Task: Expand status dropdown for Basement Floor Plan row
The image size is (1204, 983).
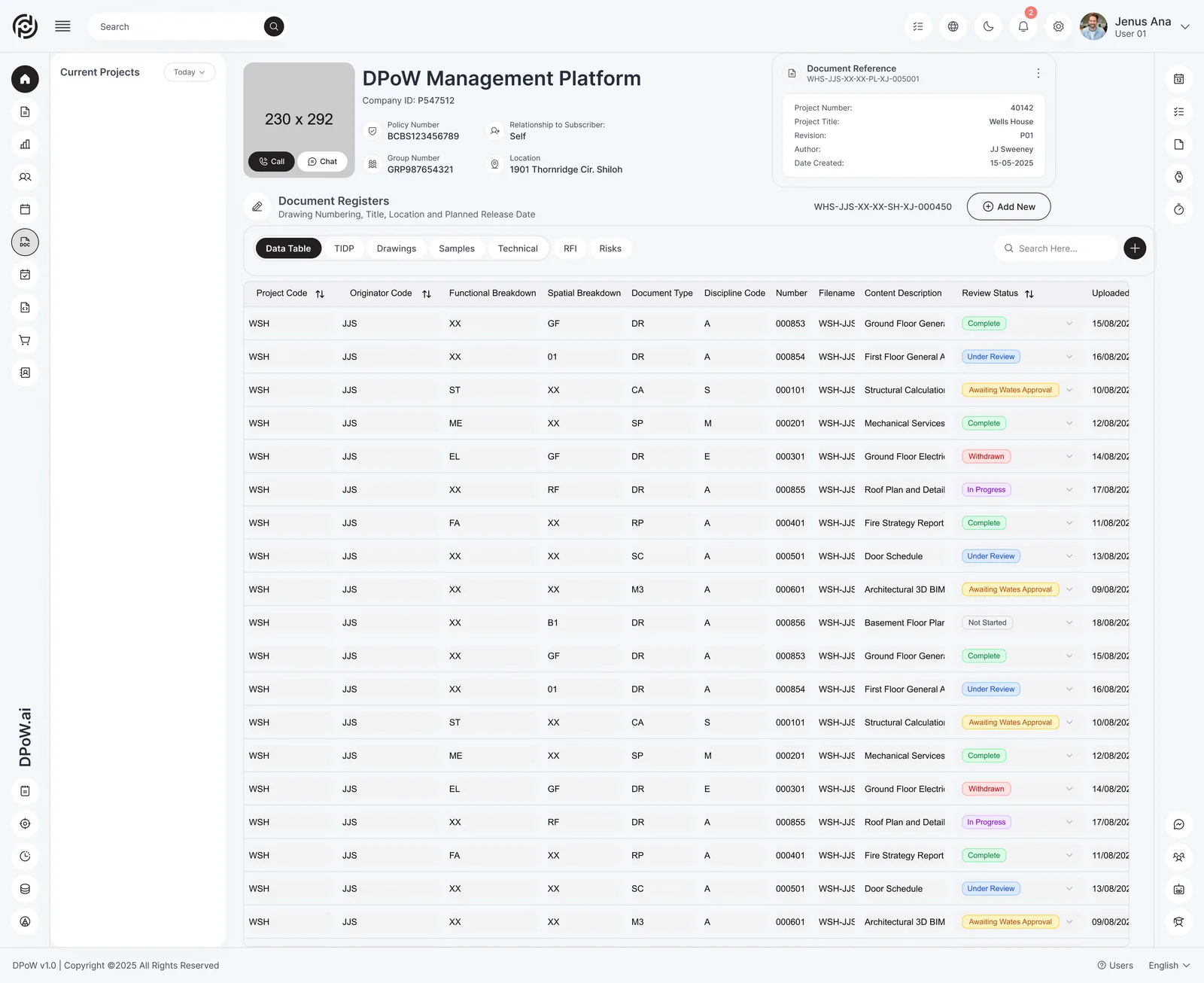Action: click(x=1069, y=623)
